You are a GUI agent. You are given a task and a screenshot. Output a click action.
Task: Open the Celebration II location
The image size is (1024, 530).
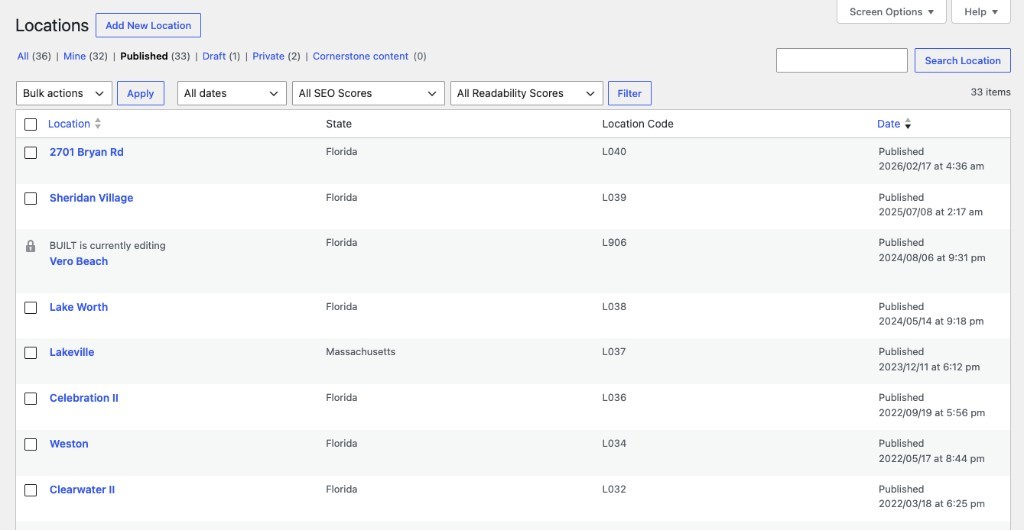point(84,398)
